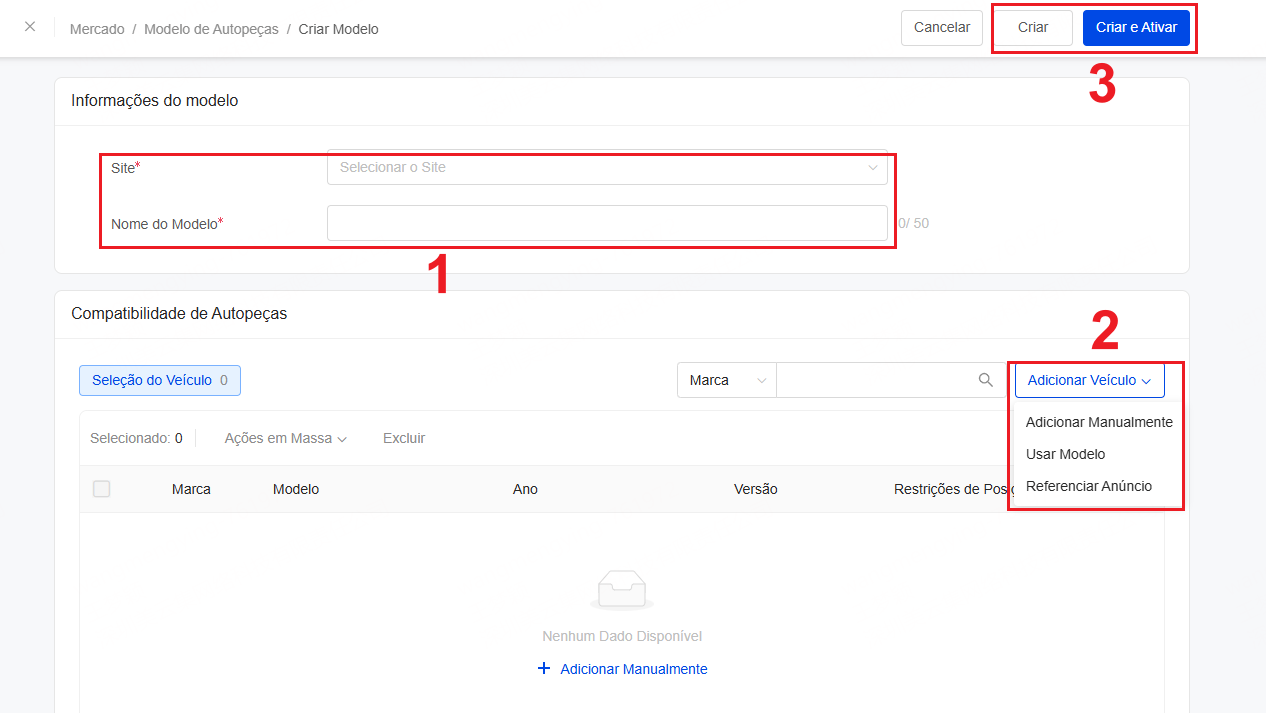This screenshot has width=1266, height=713.
Task: Choose Adicionar Manualmente from the dropdown menu
Action: (x=1099, y=422)
